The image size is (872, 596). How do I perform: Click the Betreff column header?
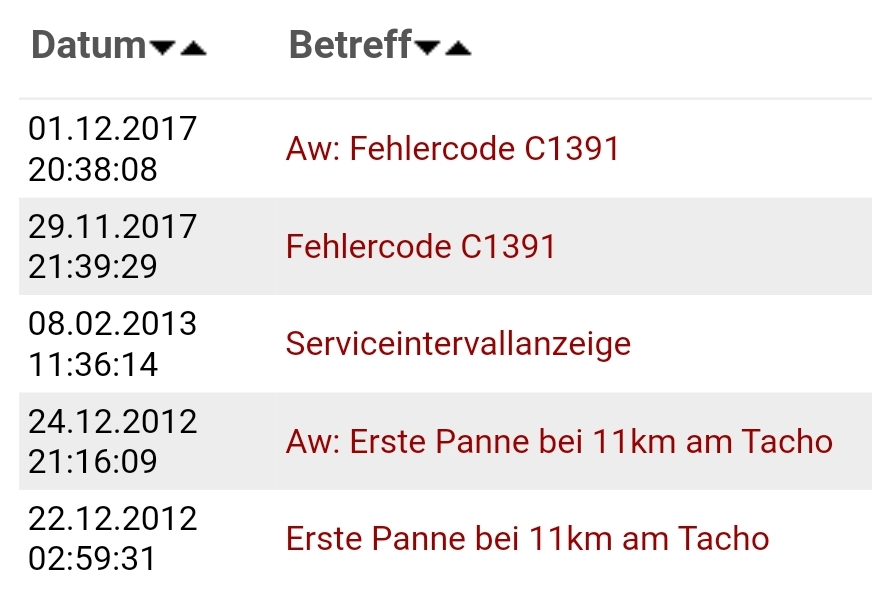(x=350, y=44)
